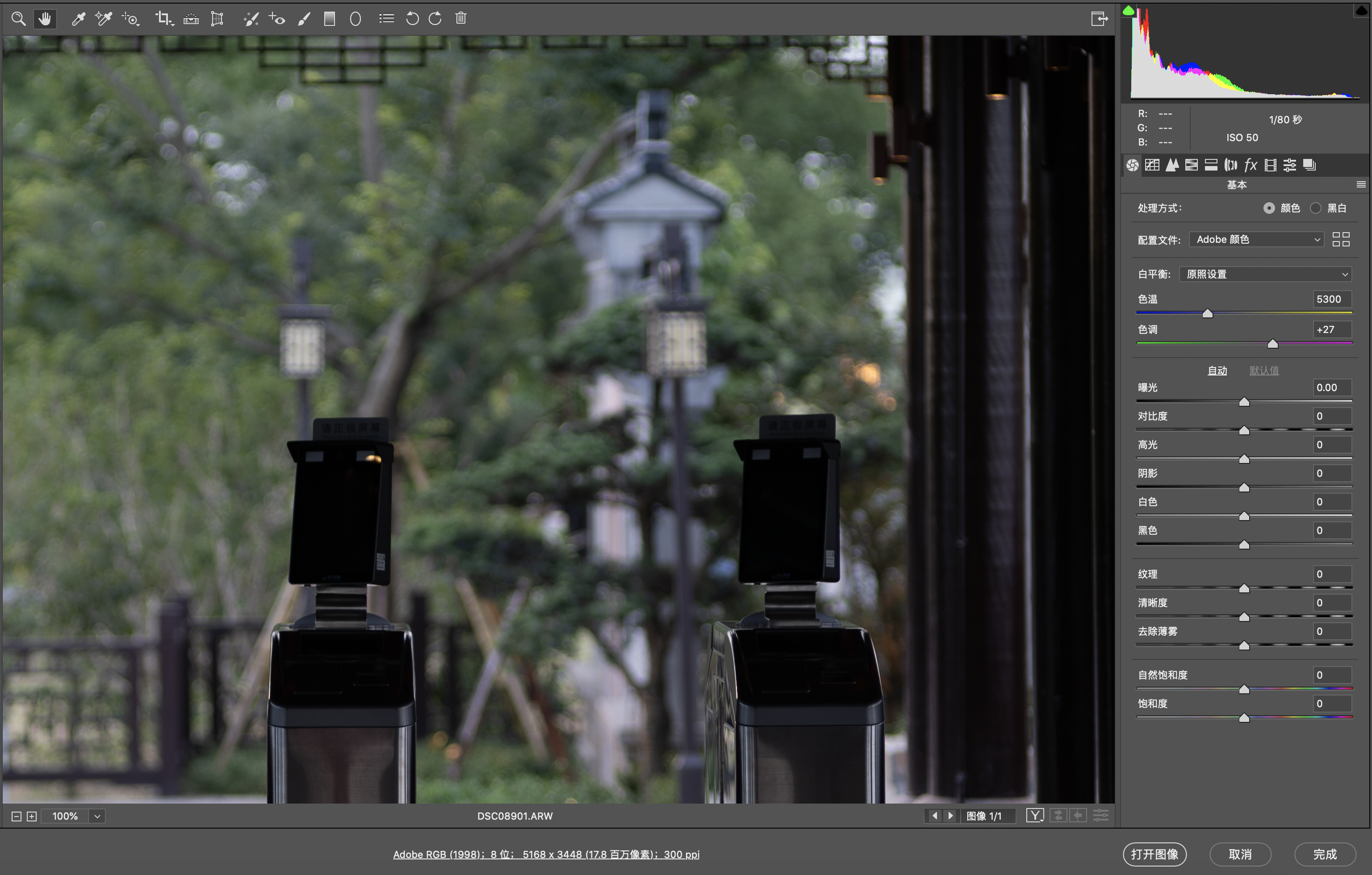Screen dimensions: 1372x875
Task: Rotate image counterclockwise
Action: (x=412, y=19)
